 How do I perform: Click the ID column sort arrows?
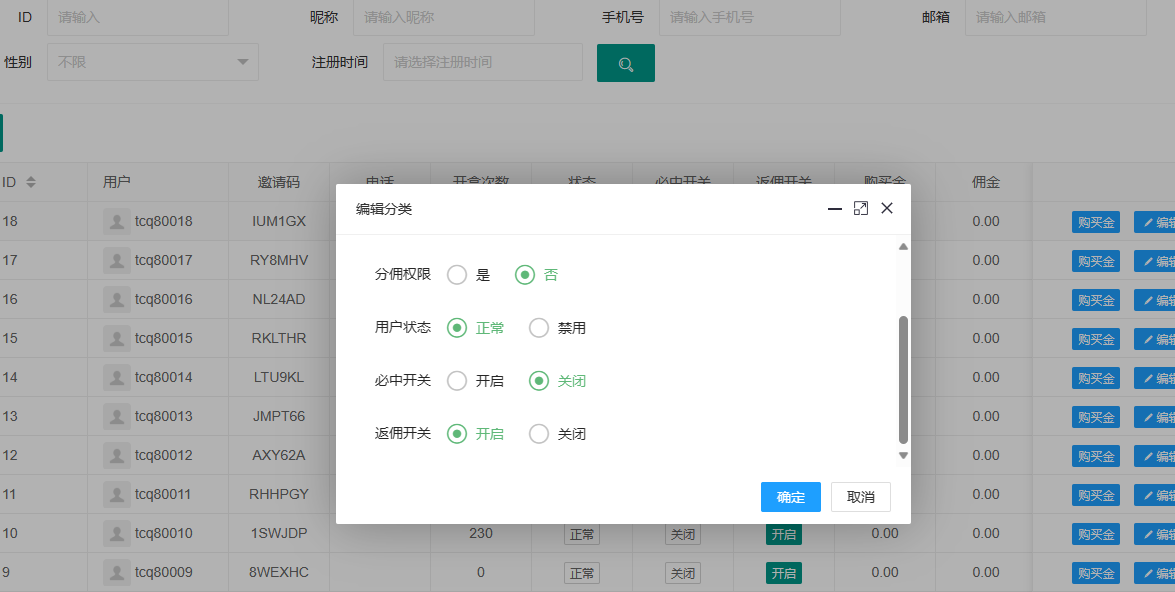[x=30, y=182]
